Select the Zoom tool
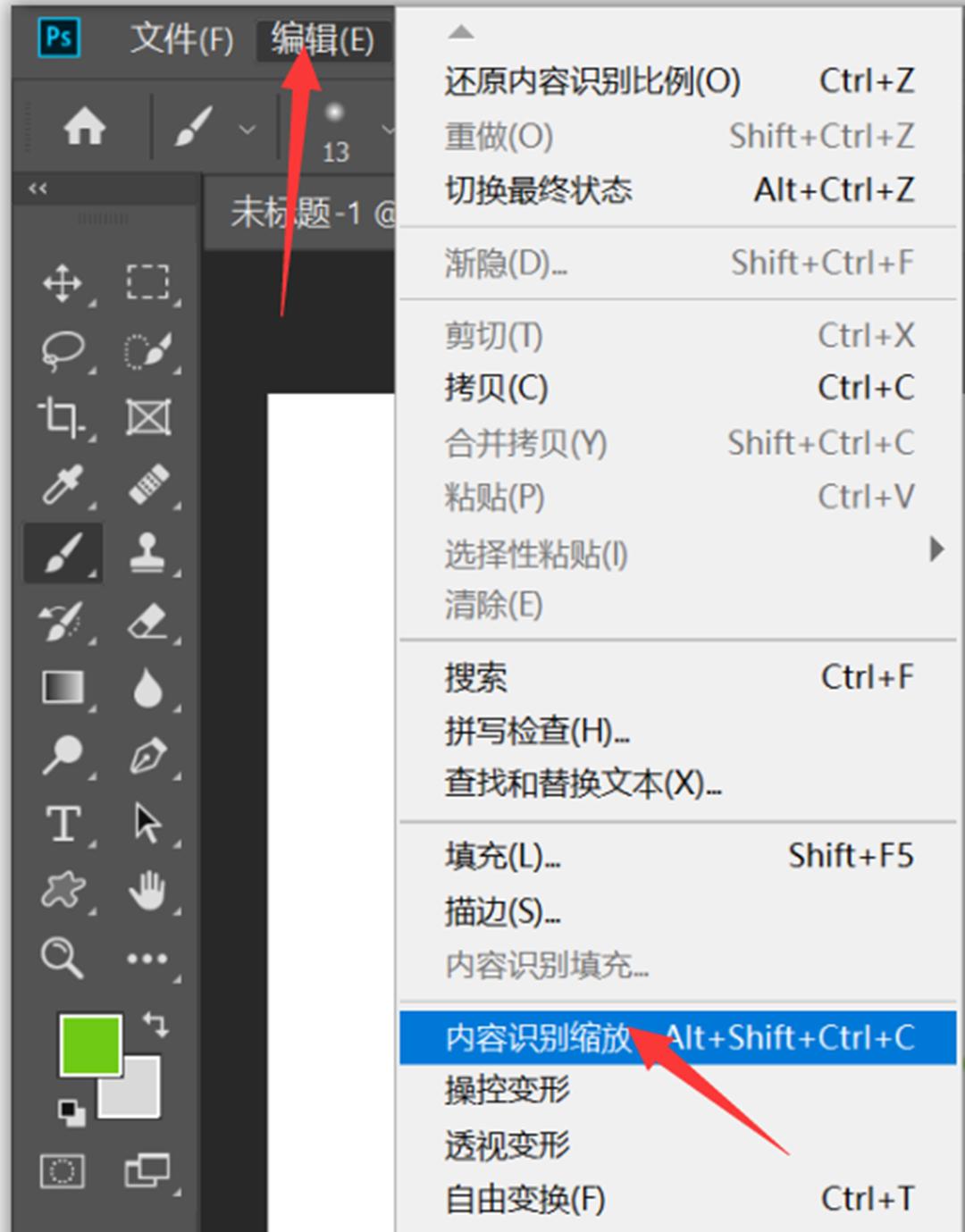 coord(61,958)
